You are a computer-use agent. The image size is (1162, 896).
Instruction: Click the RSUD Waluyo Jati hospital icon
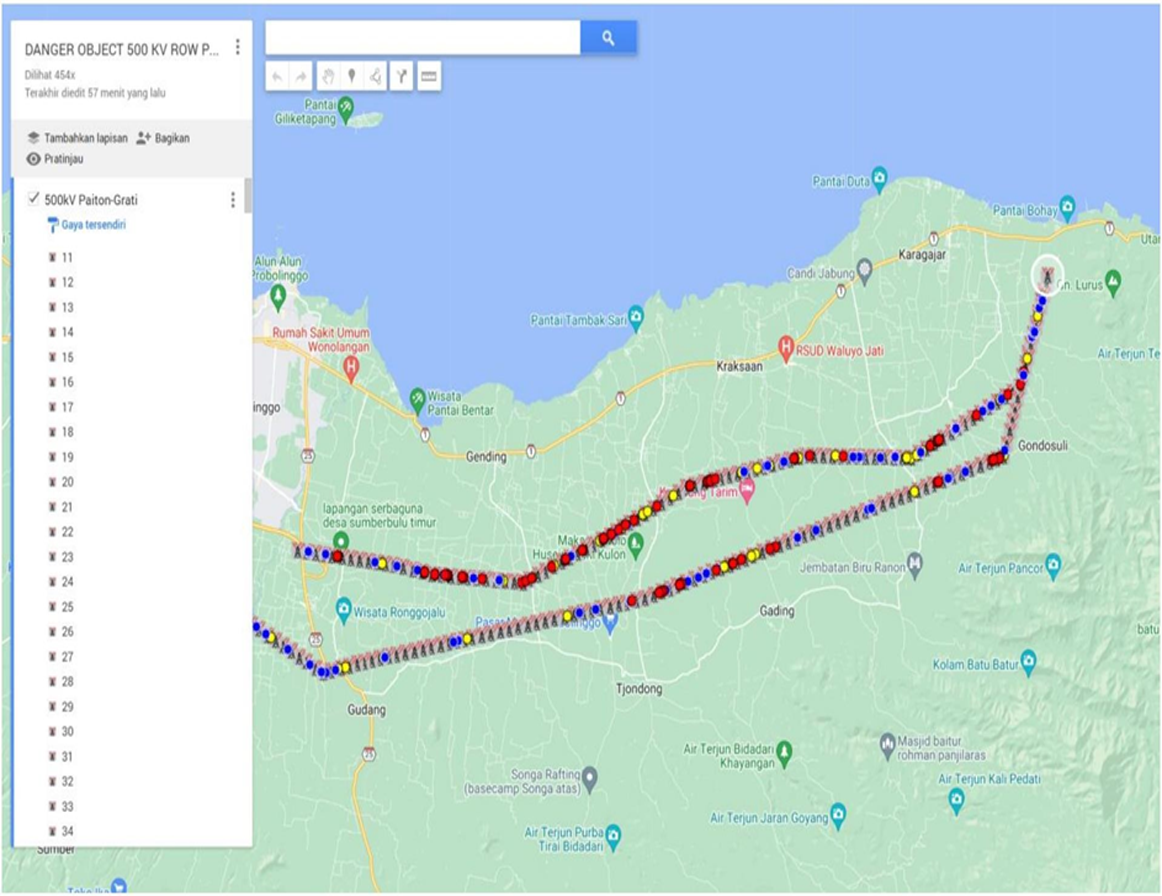(x=786, y=351)
